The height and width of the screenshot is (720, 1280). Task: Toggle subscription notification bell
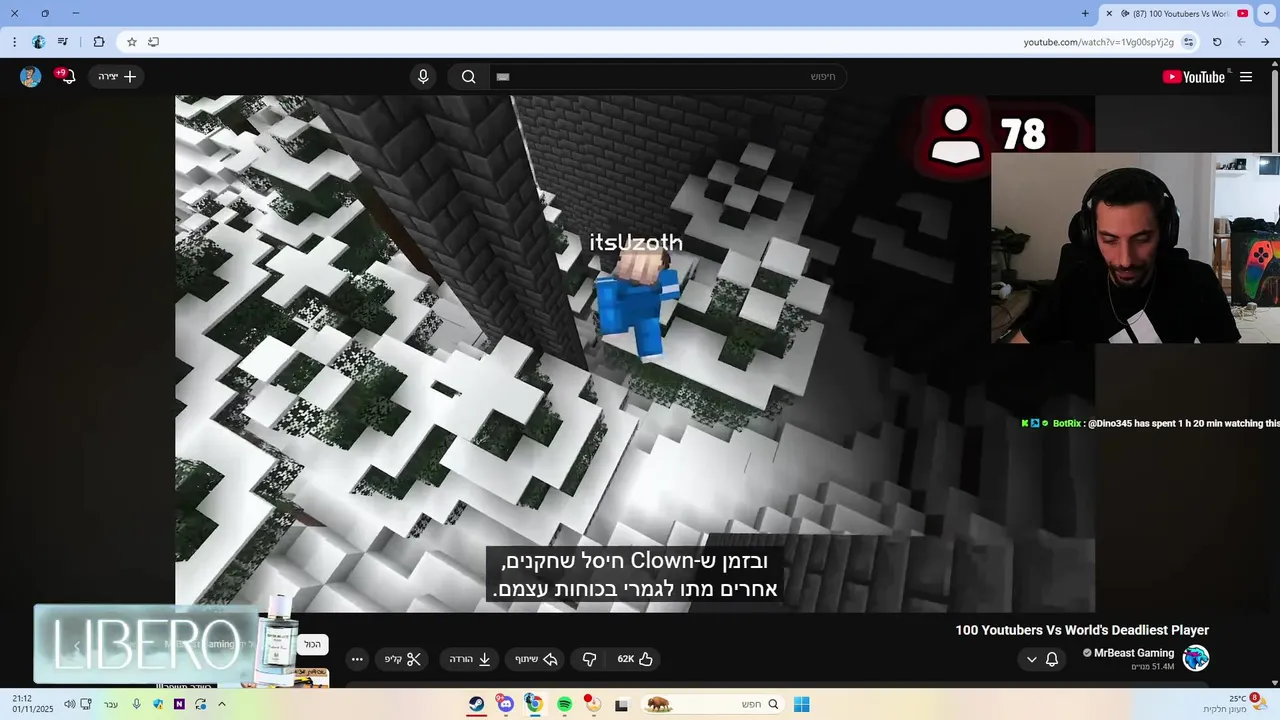1052,659
